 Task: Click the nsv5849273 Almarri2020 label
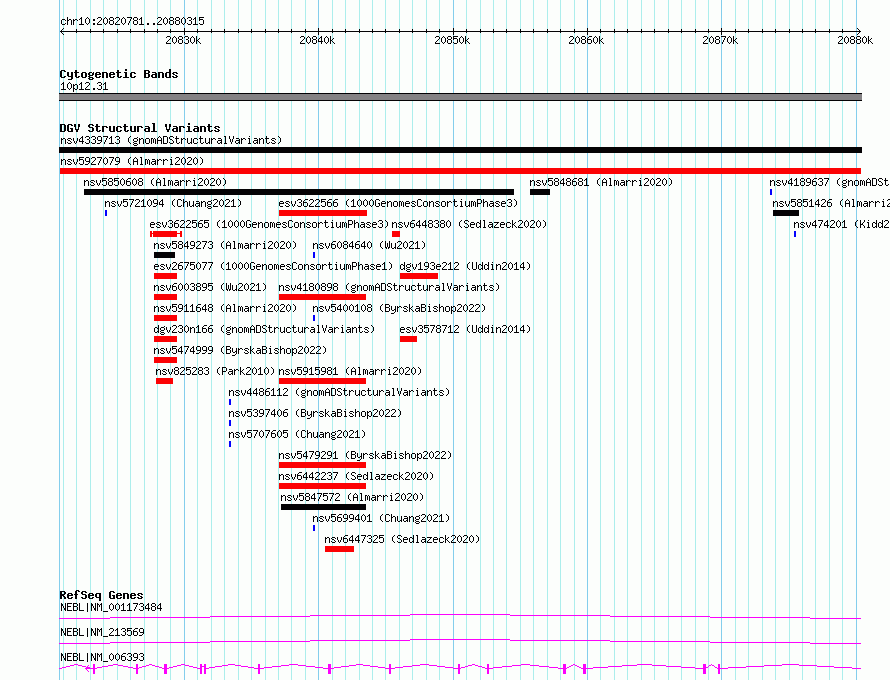pyautogui.click(x=225, y=245)
